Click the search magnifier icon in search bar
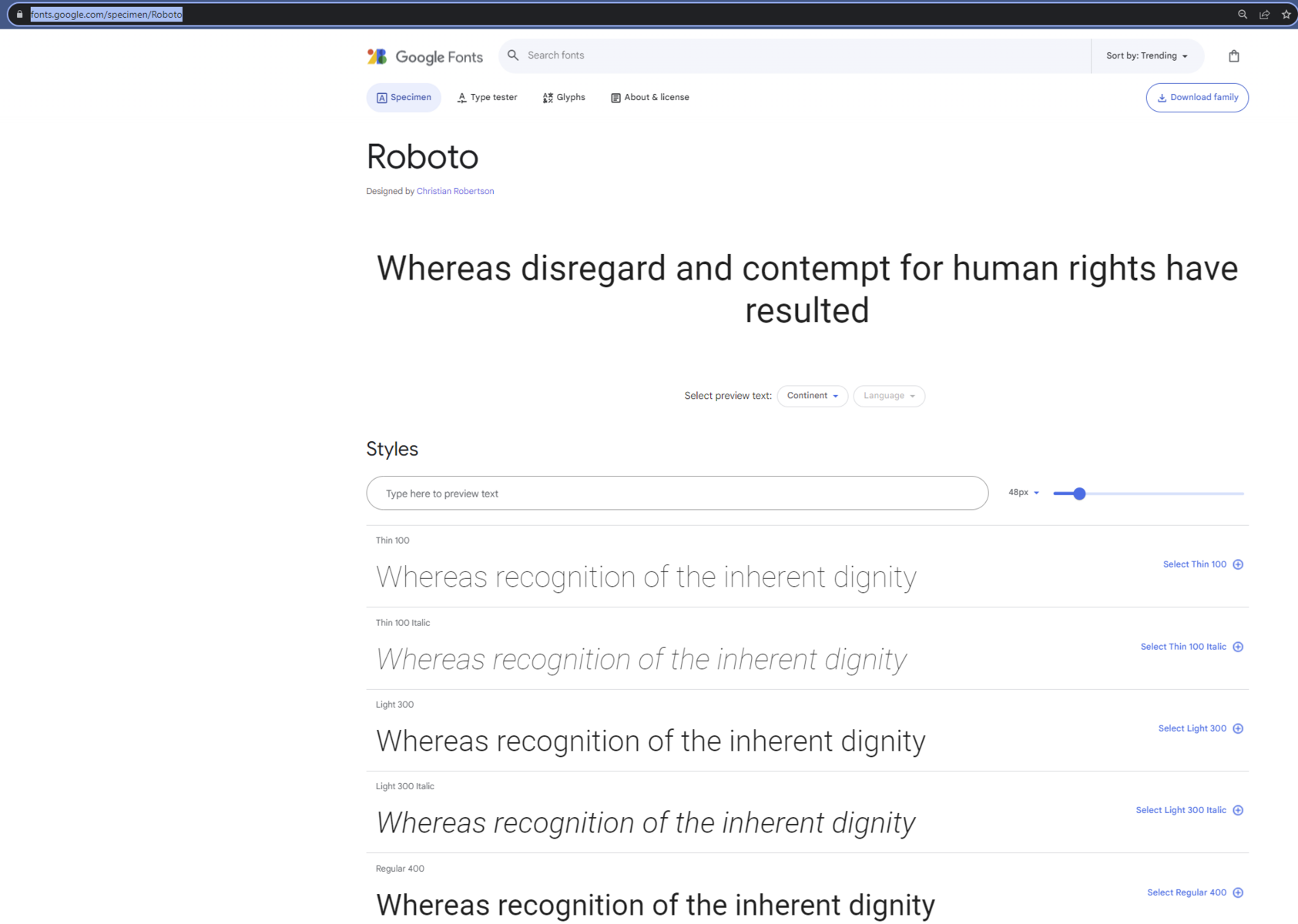This screenshot has width=1298, height=924. pyautogui.click(x=513, y=55)
